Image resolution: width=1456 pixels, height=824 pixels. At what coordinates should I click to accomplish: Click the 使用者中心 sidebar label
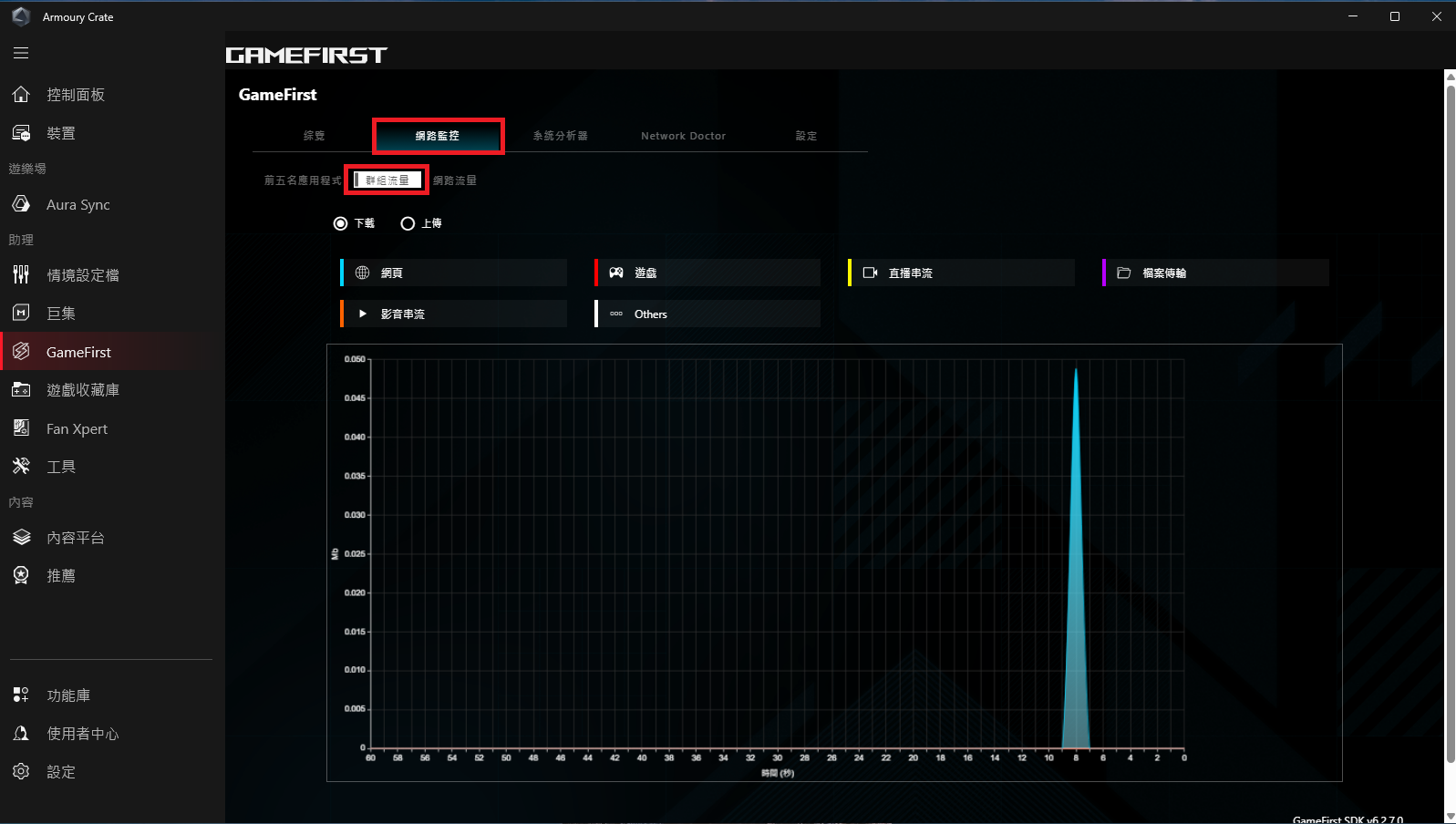(x=83, y=734)
